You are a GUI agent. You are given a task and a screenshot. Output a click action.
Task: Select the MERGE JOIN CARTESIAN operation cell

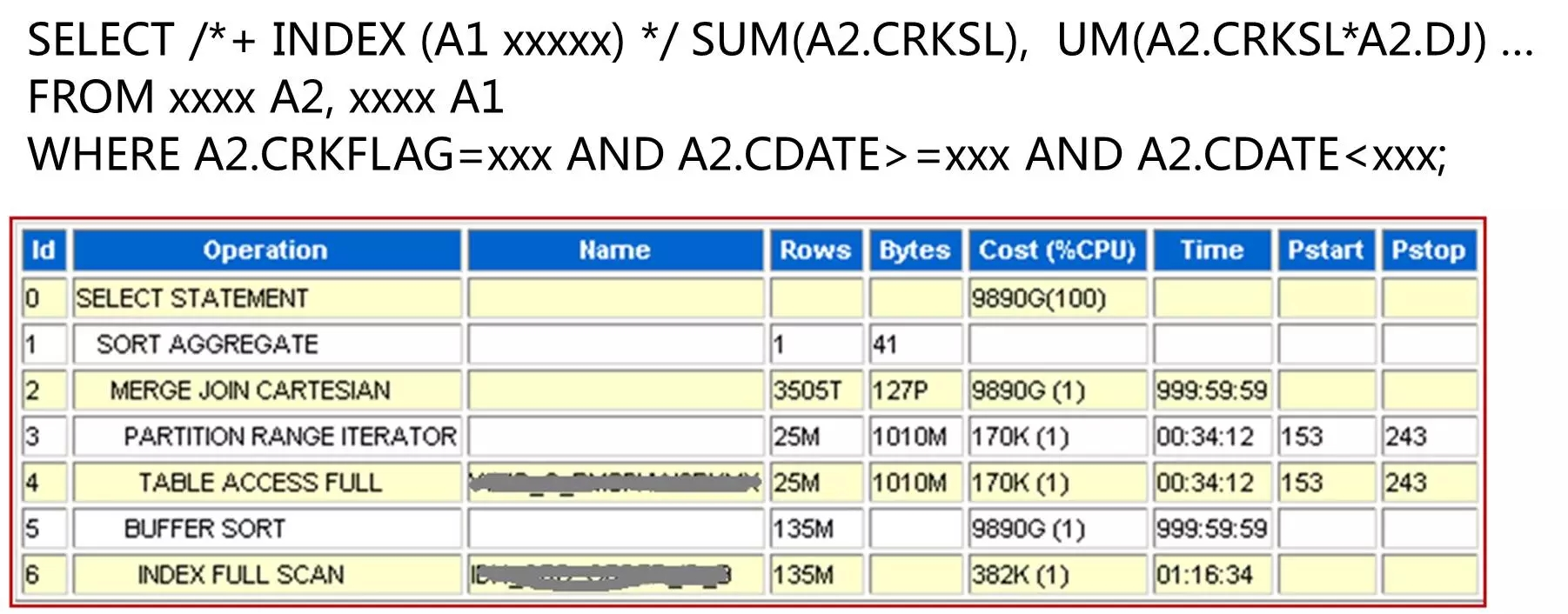266,390
